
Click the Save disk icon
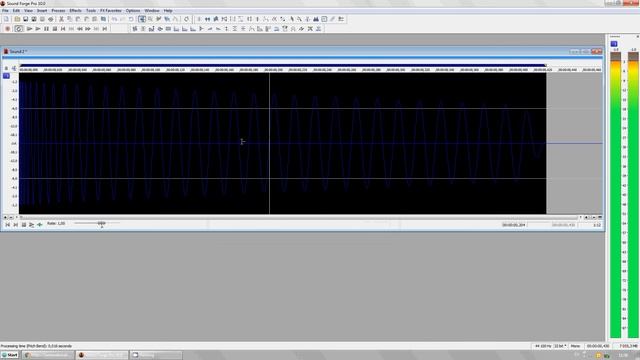point(25,19)
